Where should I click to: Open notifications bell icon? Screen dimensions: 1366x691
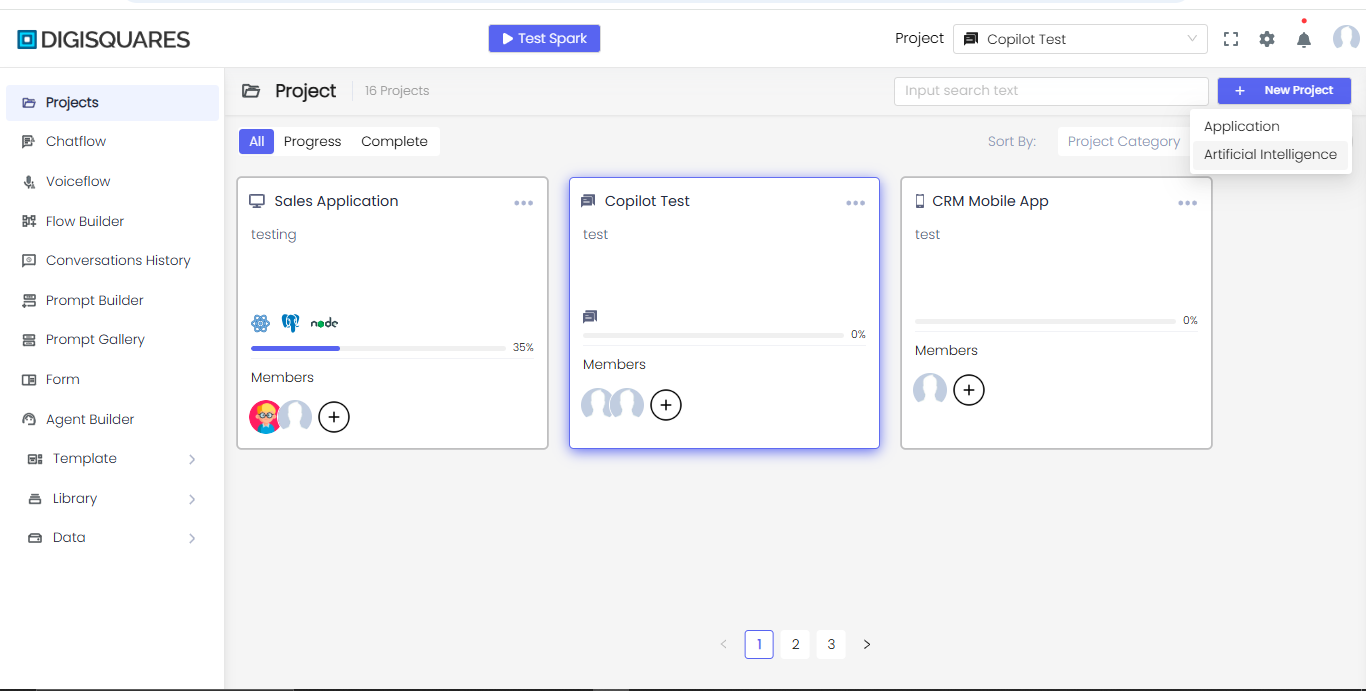click(1304, 39)
